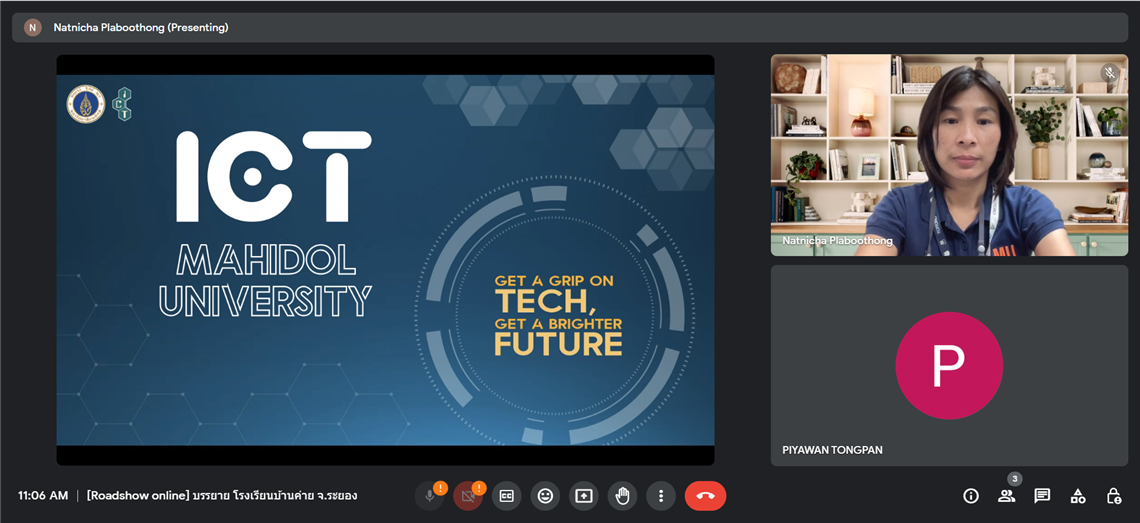Screen dimensions: 1140x523
Task: Turn on the camera button
Action: tap(468, 496)
